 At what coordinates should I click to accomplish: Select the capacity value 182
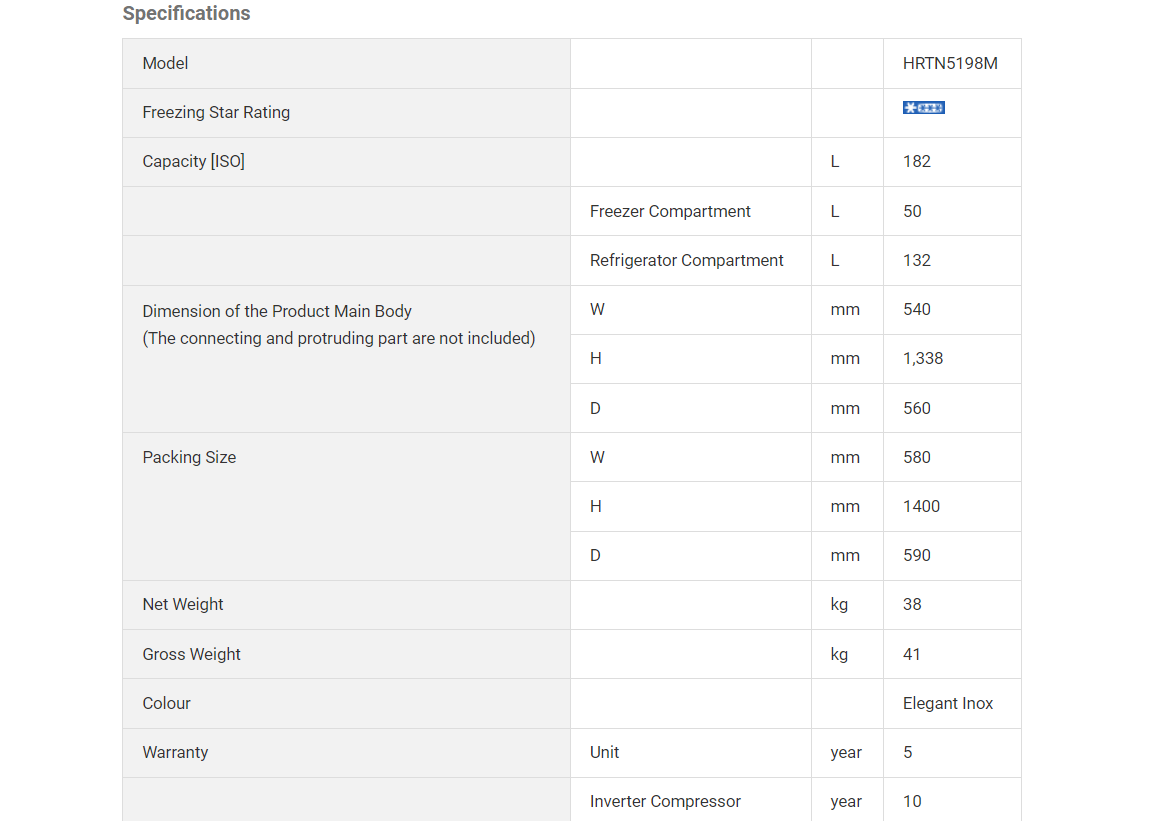coord(916,161)
